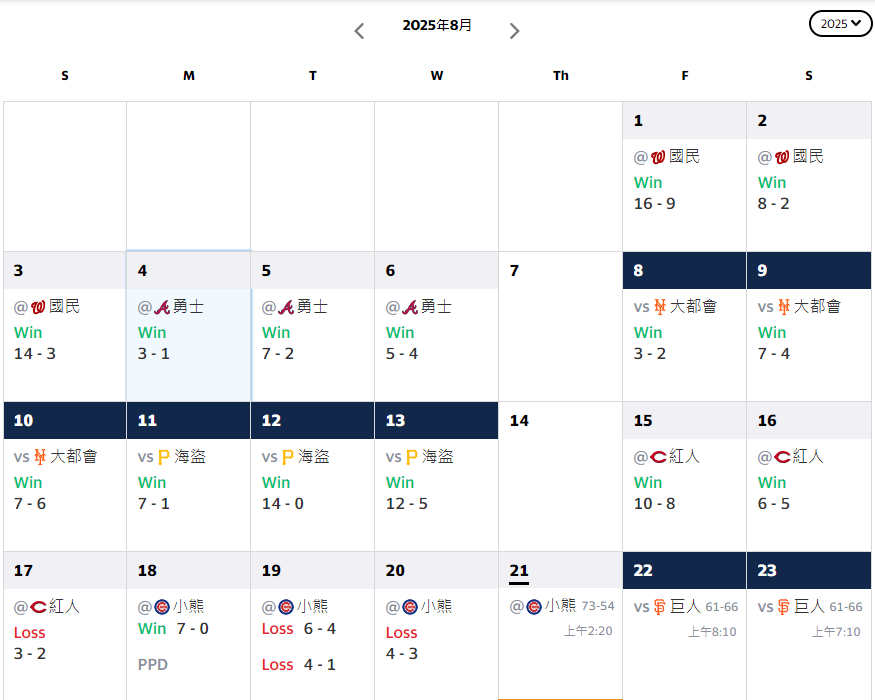Click Braves logo on August 4

coord(162,307)
